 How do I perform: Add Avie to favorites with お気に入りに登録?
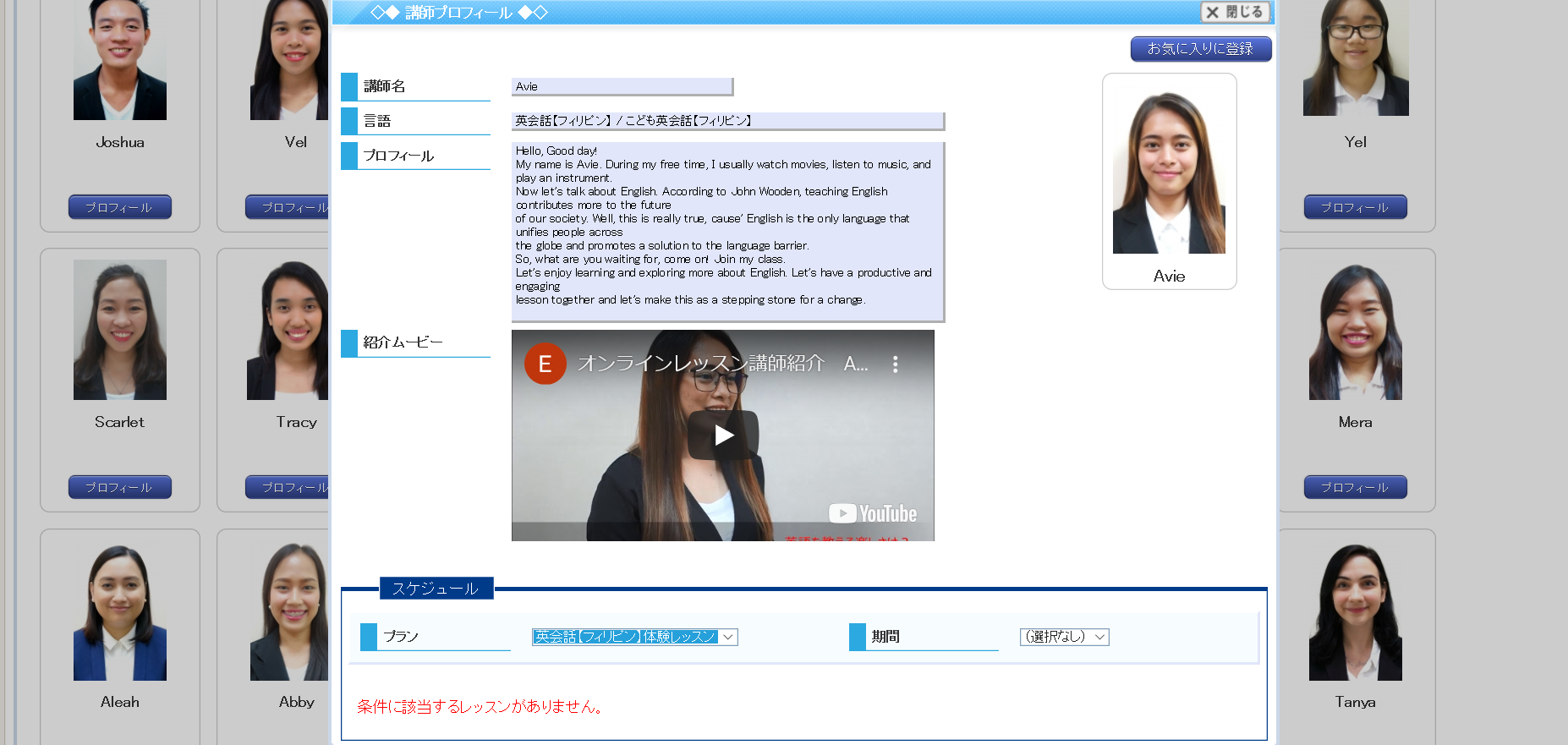(x=1200, y=49)
